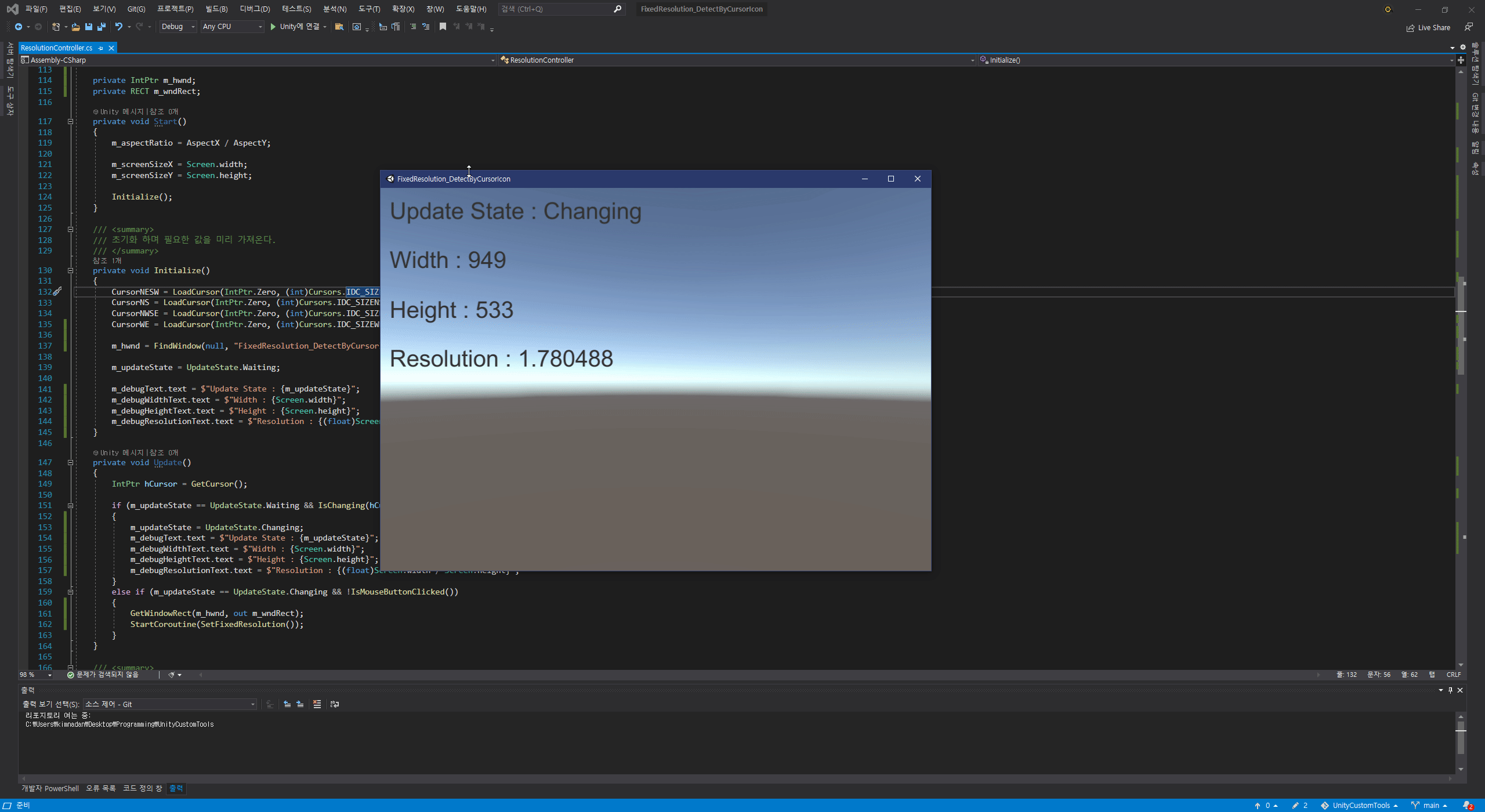
Task: Toggle pin on ResolutionController.cs tab
Action: click(x=101, y=48)
